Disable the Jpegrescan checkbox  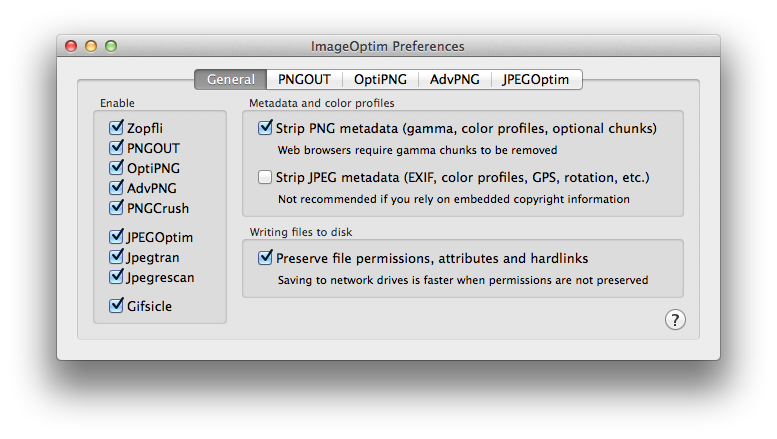click(x=116, y=276)
